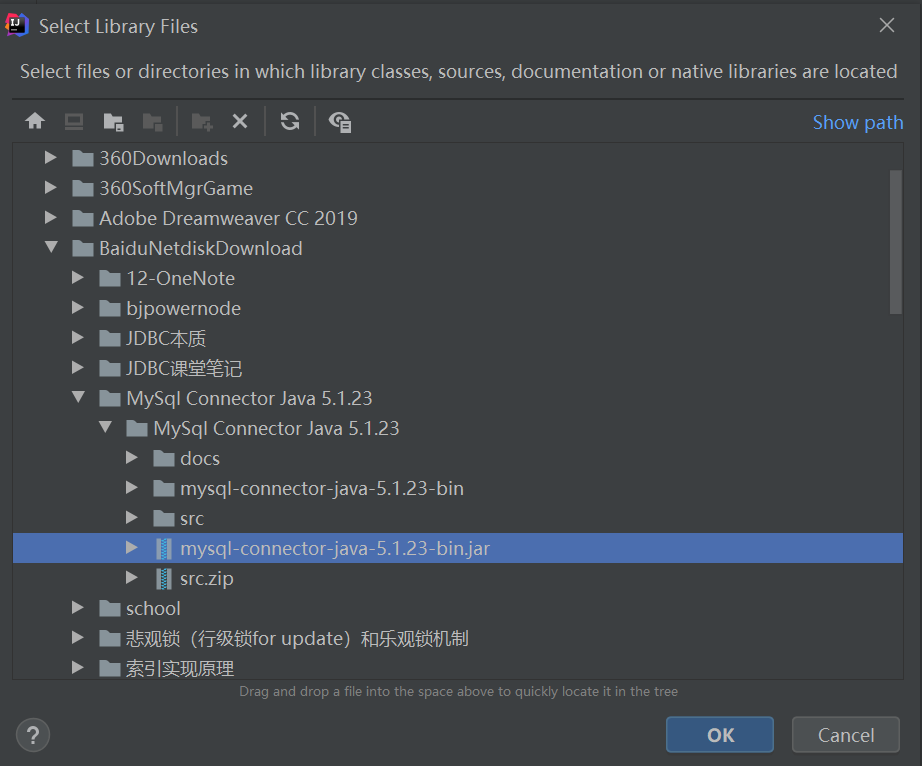The width and height of the screenshot is (922, 766).
Task: Click the Module directory toolbar icon
Action: (152, 122)
